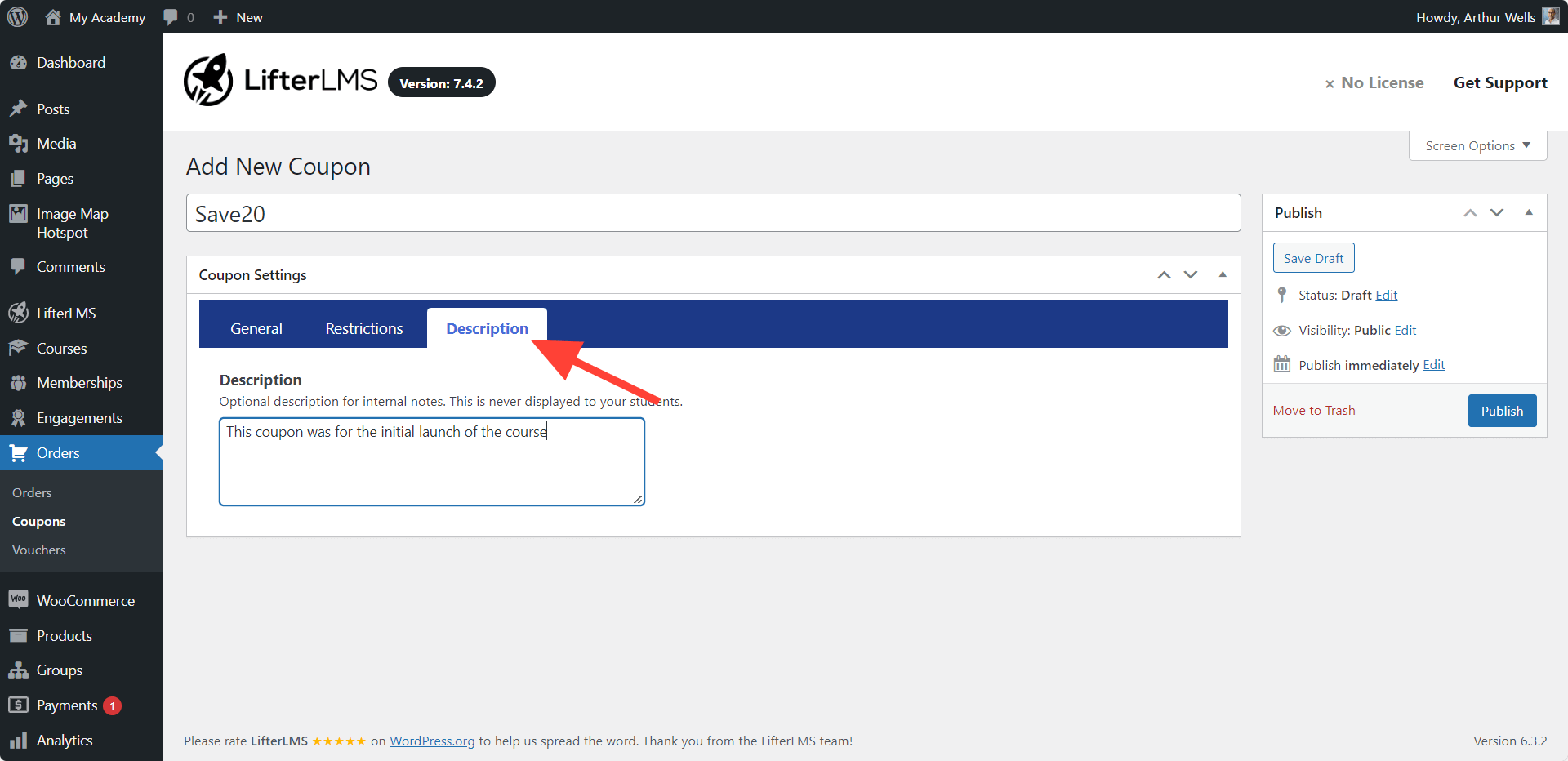Click the Media icon in sidebar
Screen dimensions: 1568x761
(18, 144)
